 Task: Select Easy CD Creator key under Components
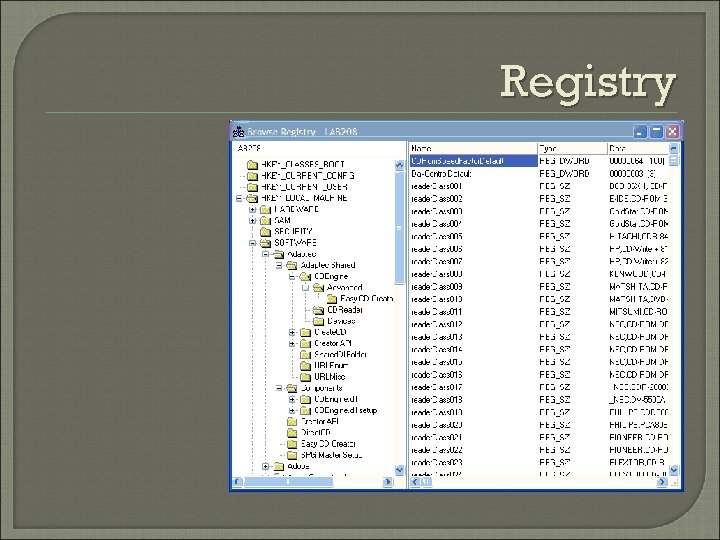pyautogui.click(x=328, y=444)
